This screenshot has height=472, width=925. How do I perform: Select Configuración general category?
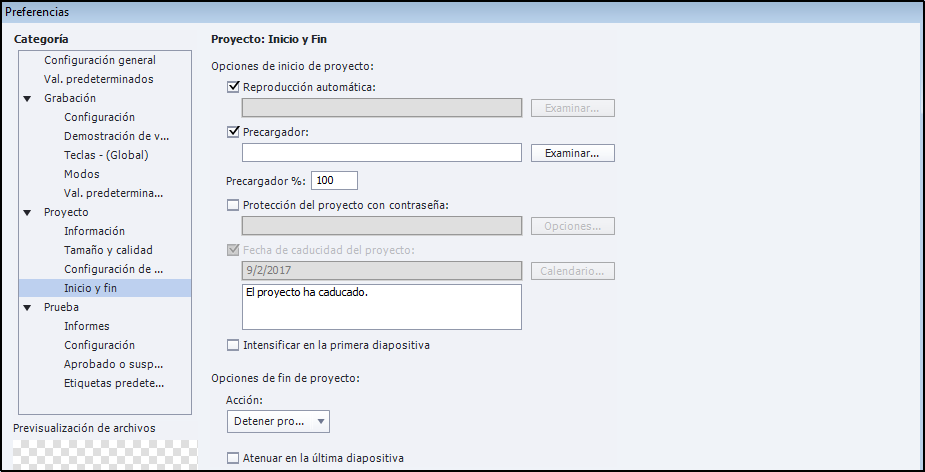click(100, 60)
